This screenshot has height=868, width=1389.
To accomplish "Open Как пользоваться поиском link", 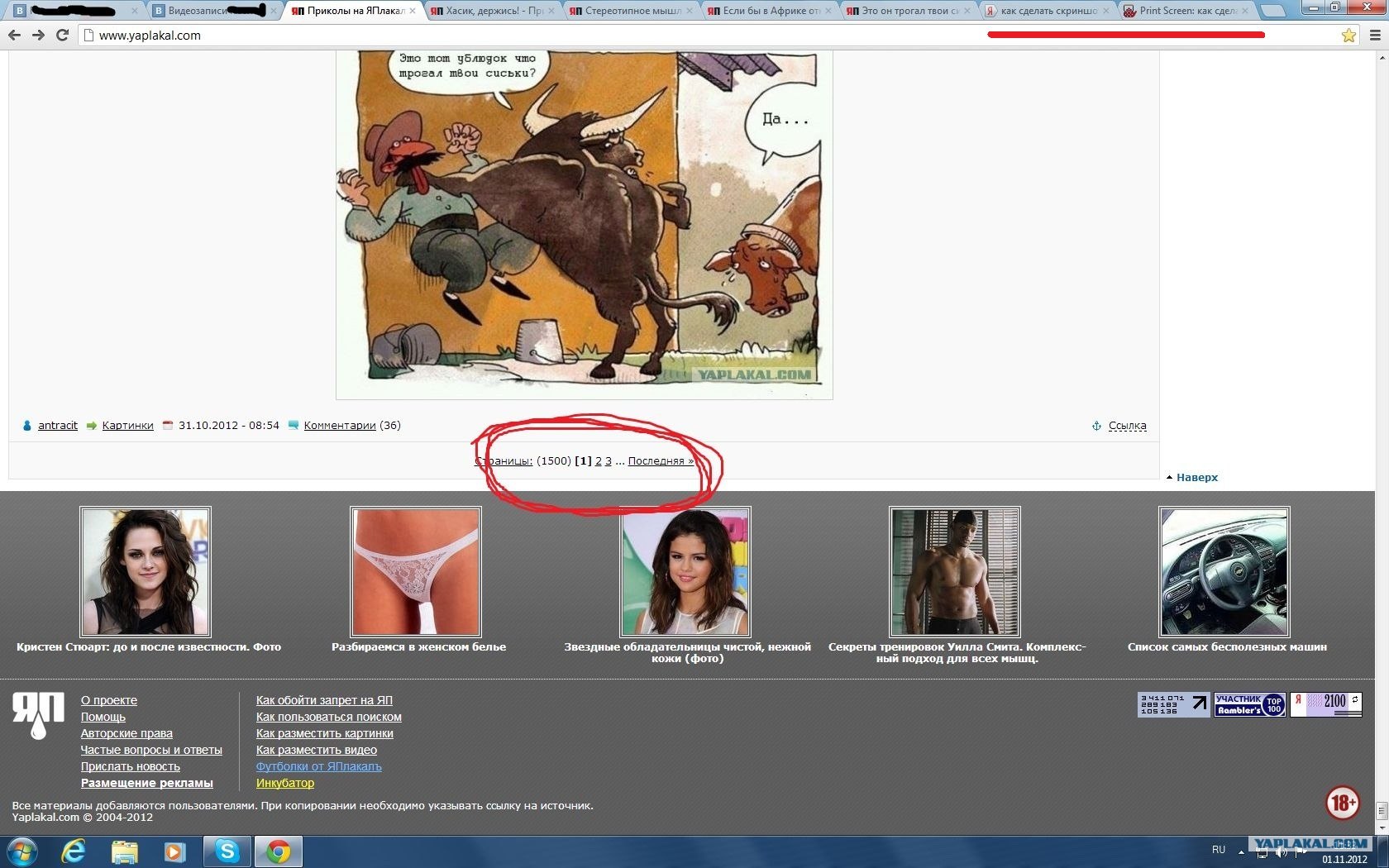I will [329, 717].
